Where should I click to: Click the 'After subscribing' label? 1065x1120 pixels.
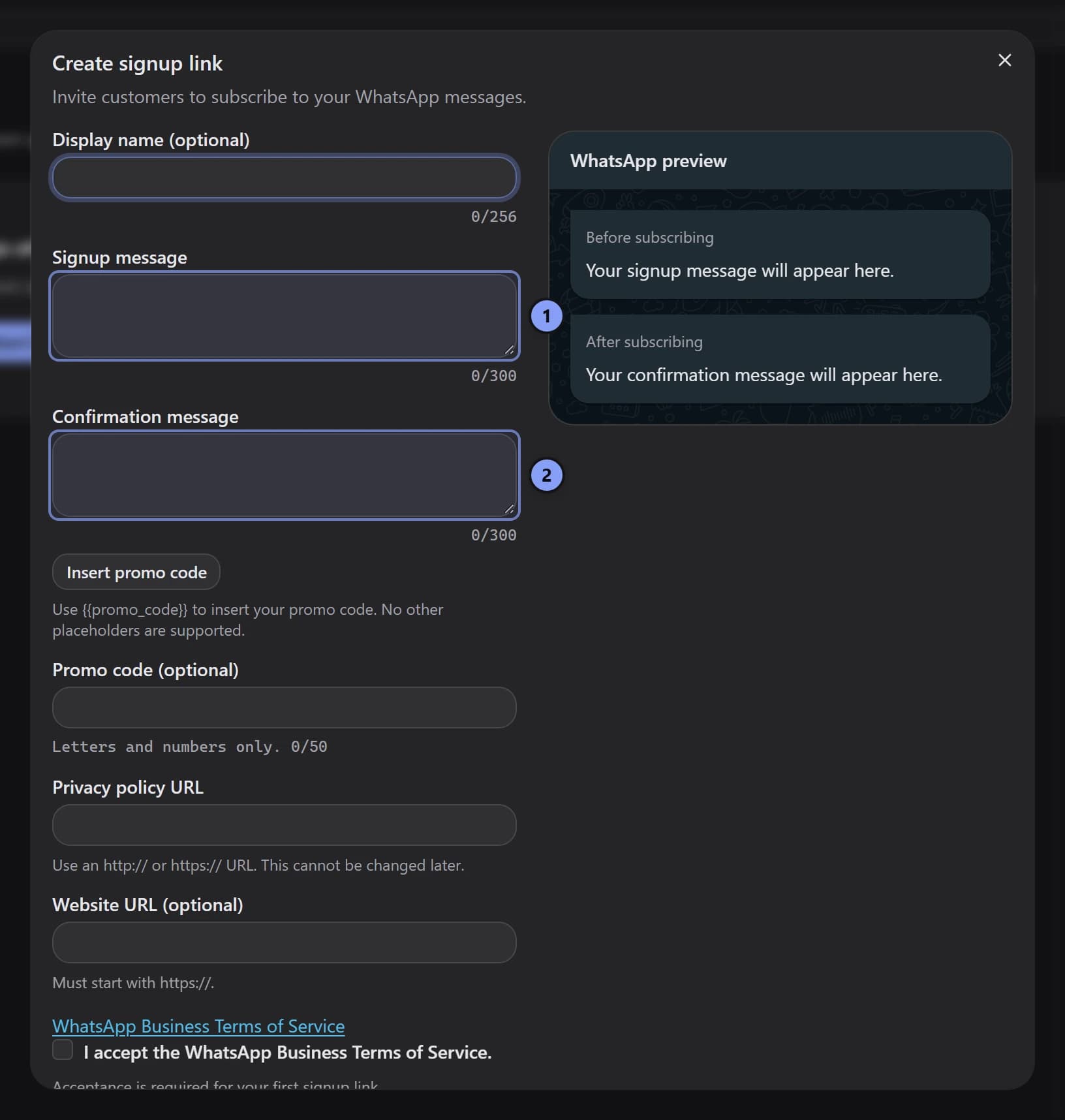point(644,342)
